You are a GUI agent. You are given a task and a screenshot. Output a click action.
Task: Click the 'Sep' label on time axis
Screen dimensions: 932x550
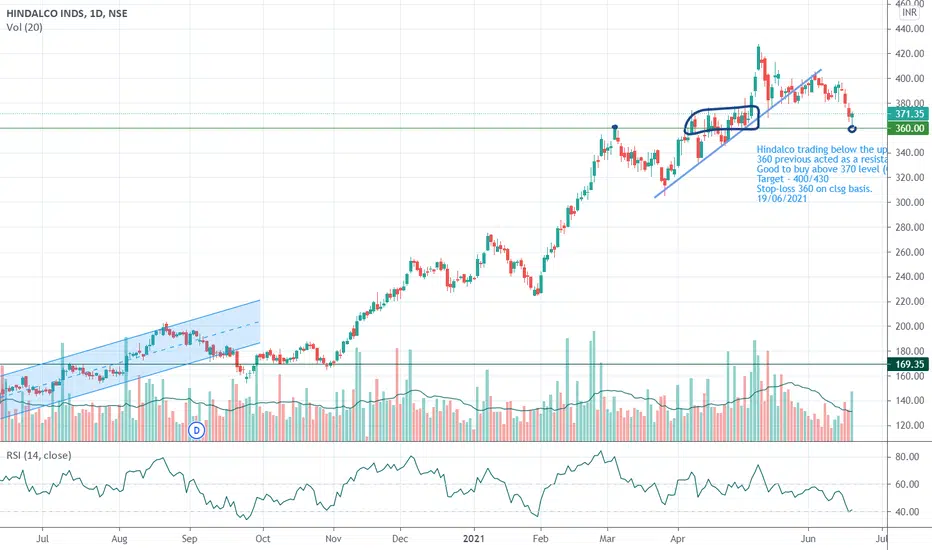189,539
